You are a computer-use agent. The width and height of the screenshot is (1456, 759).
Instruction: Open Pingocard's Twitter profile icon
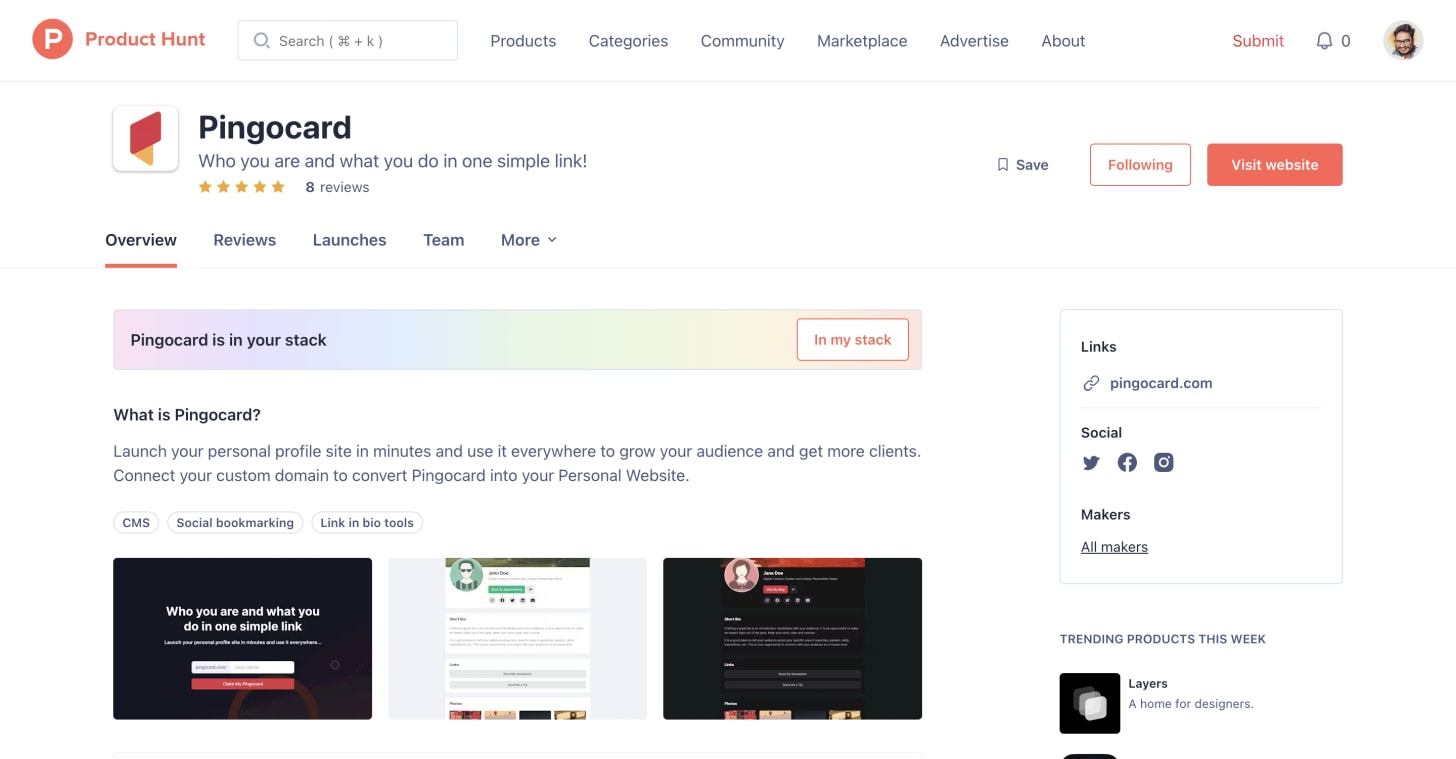[1091, 462]
